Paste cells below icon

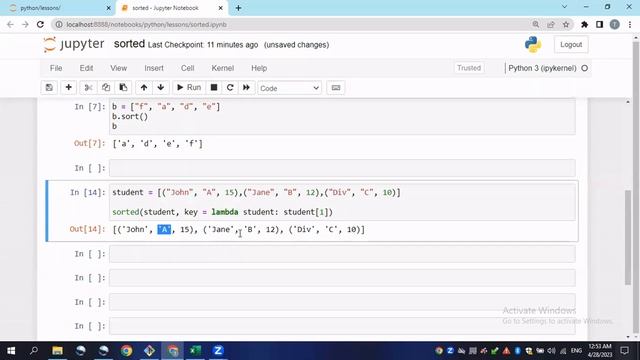pos(123,88)
